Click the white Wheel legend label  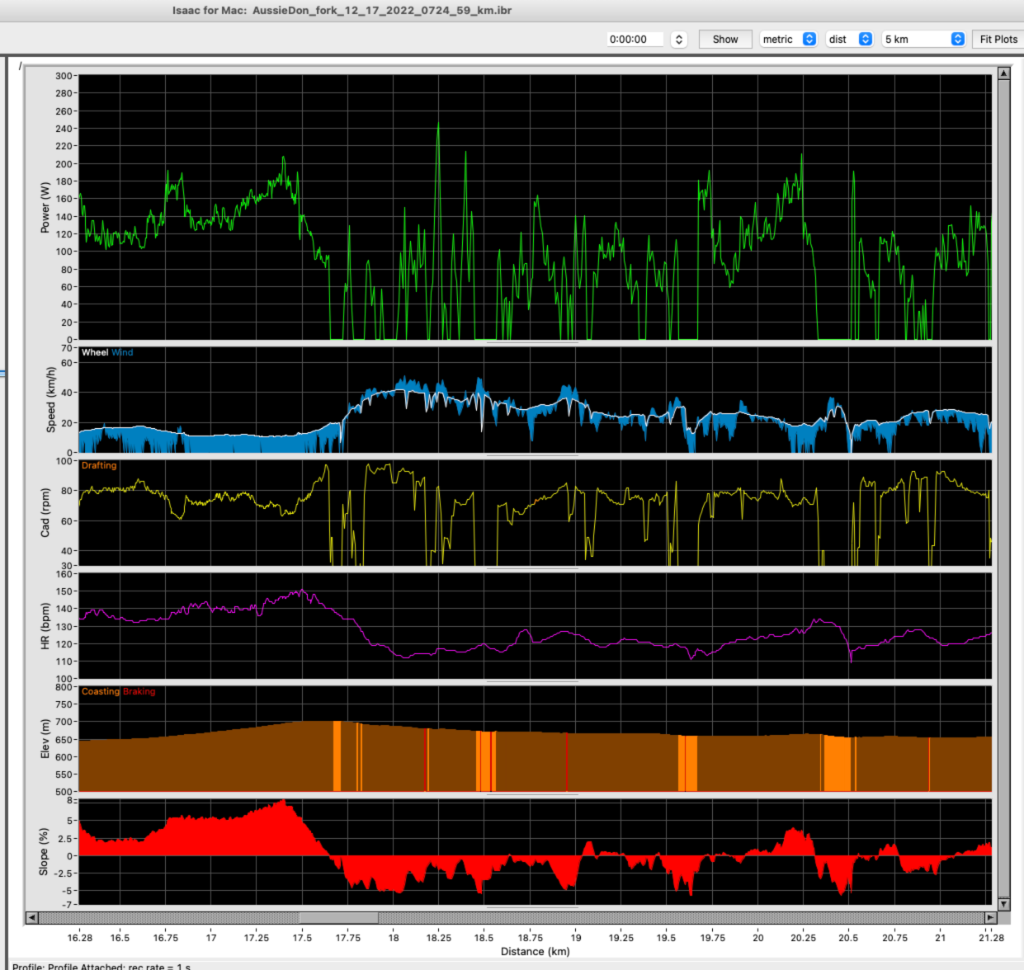click(94, 353)
